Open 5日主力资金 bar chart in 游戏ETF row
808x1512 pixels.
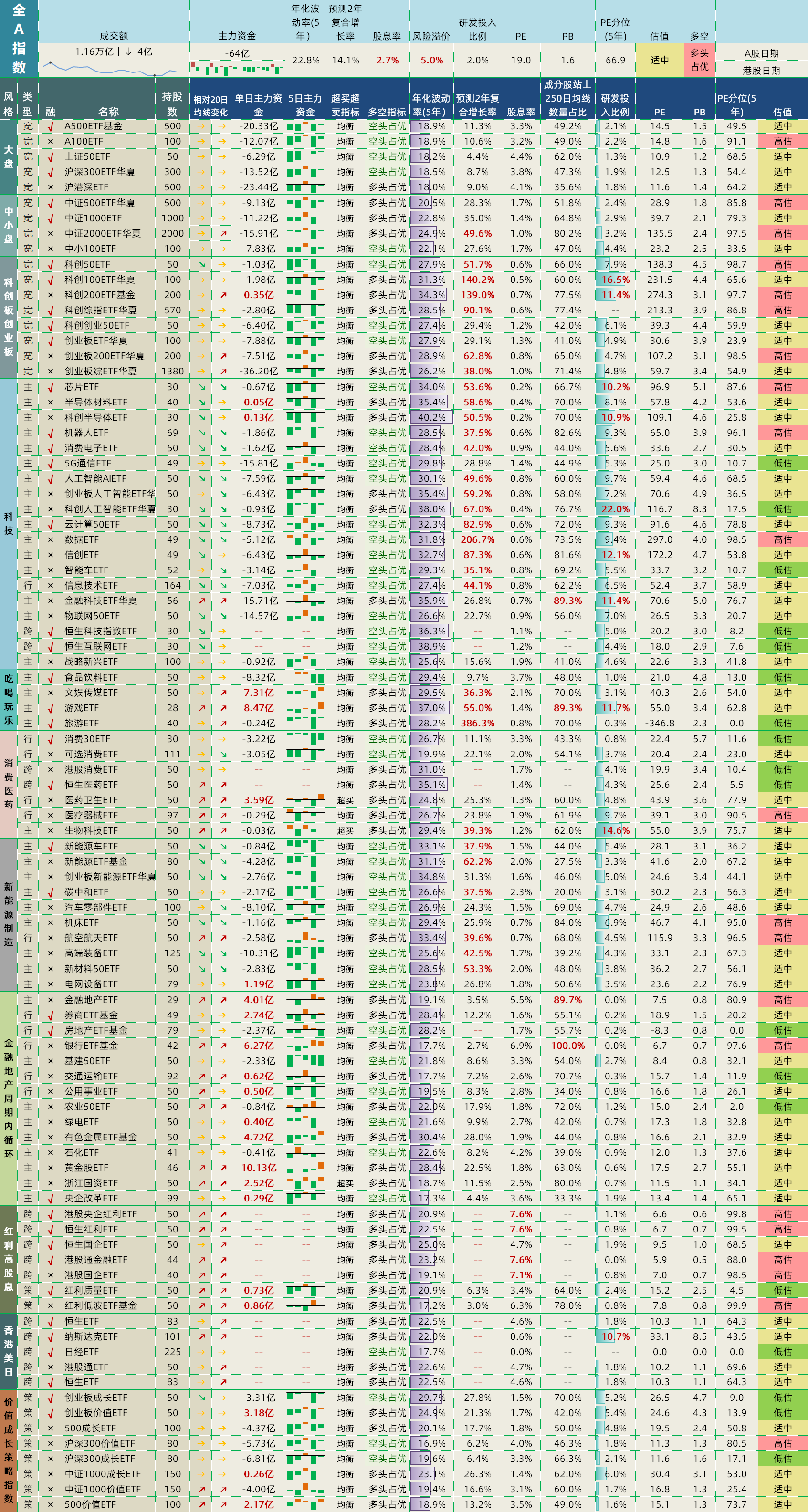coord(306,708)
